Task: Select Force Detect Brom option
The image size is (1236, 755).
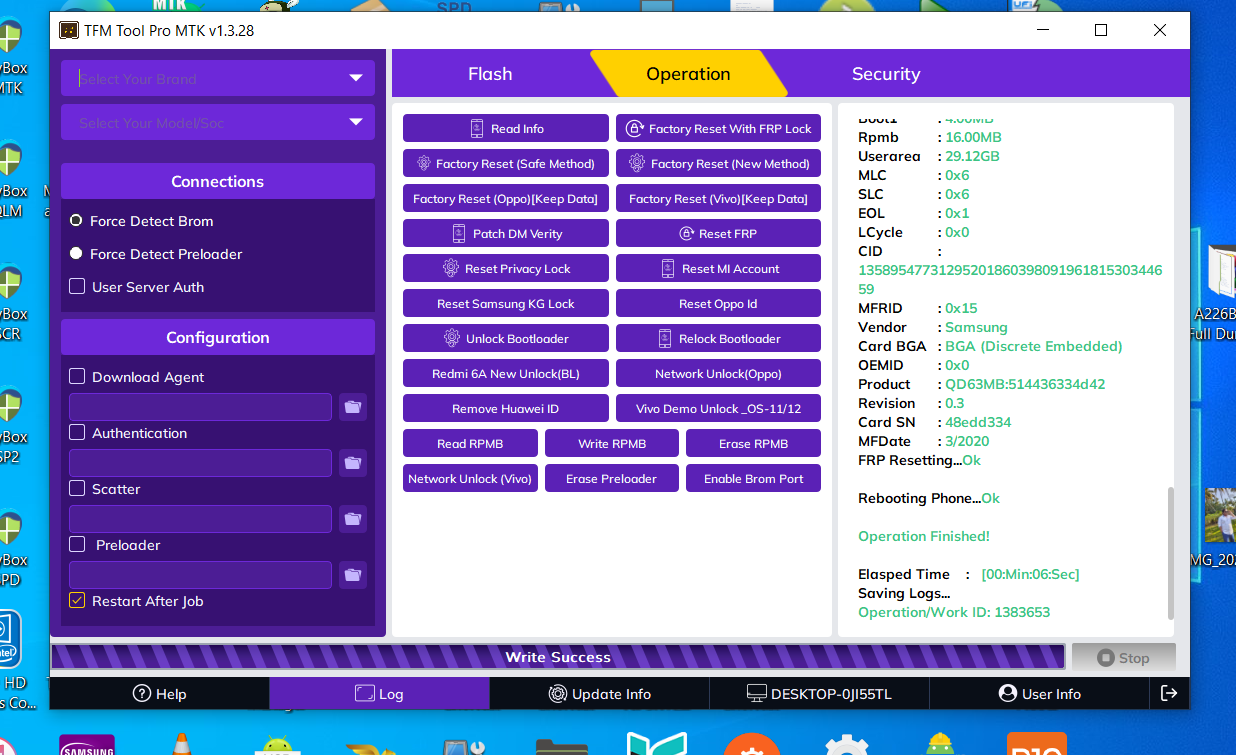Action: pyautogui.click(x=76, y=220)
